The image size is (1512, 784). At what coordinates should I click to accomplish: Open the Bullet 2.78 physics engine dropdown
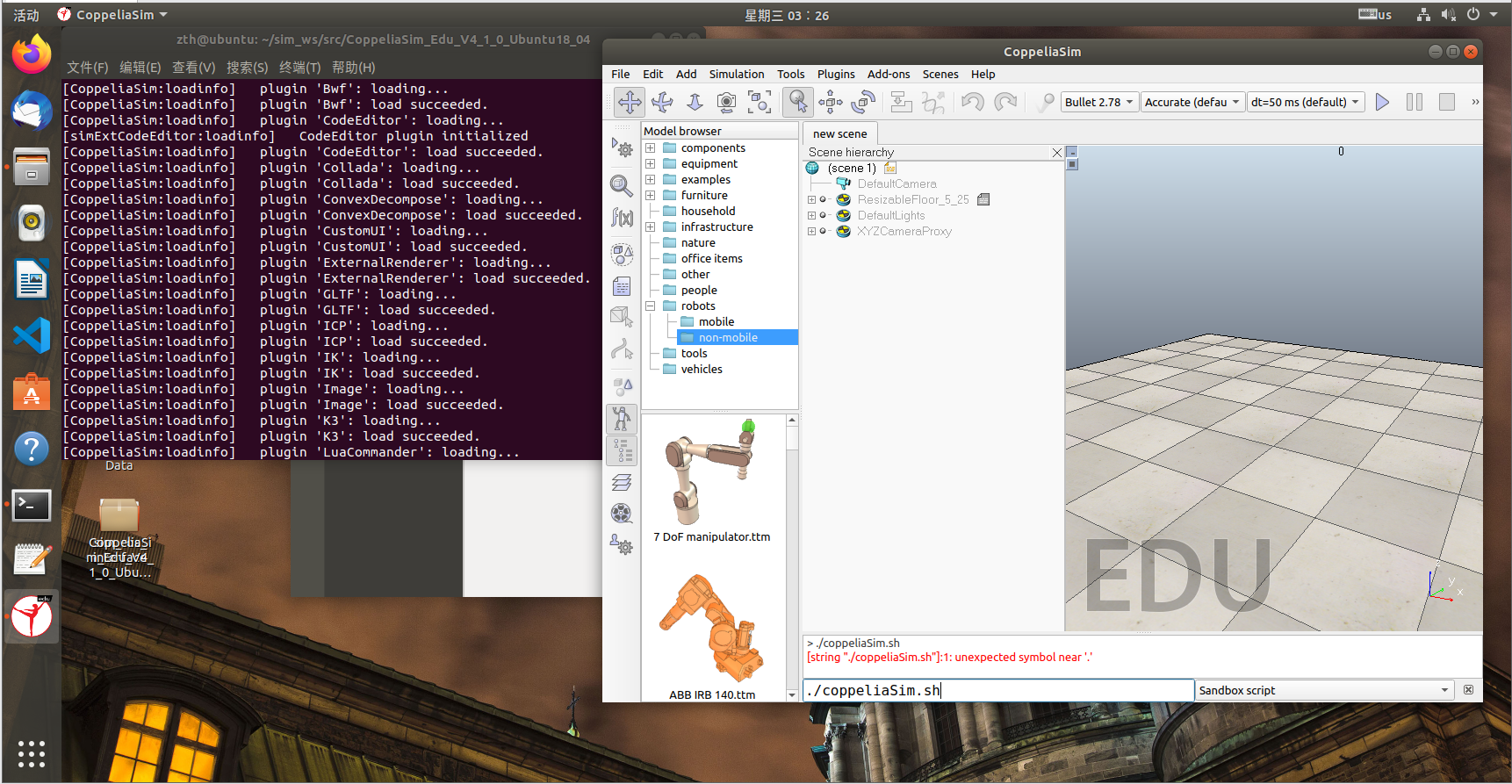point(1099,102)
